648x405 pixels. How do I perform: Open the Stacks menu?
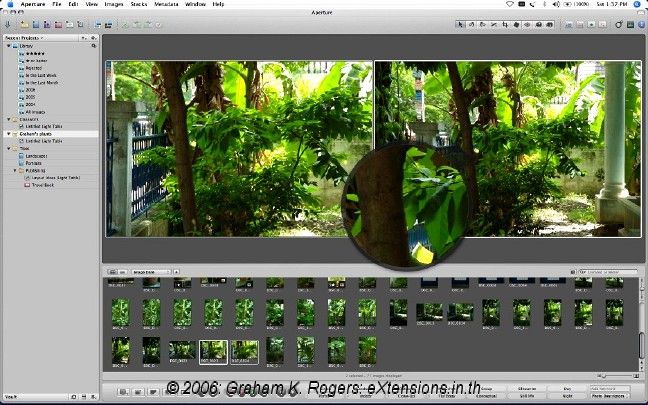(x=139, y=4)
